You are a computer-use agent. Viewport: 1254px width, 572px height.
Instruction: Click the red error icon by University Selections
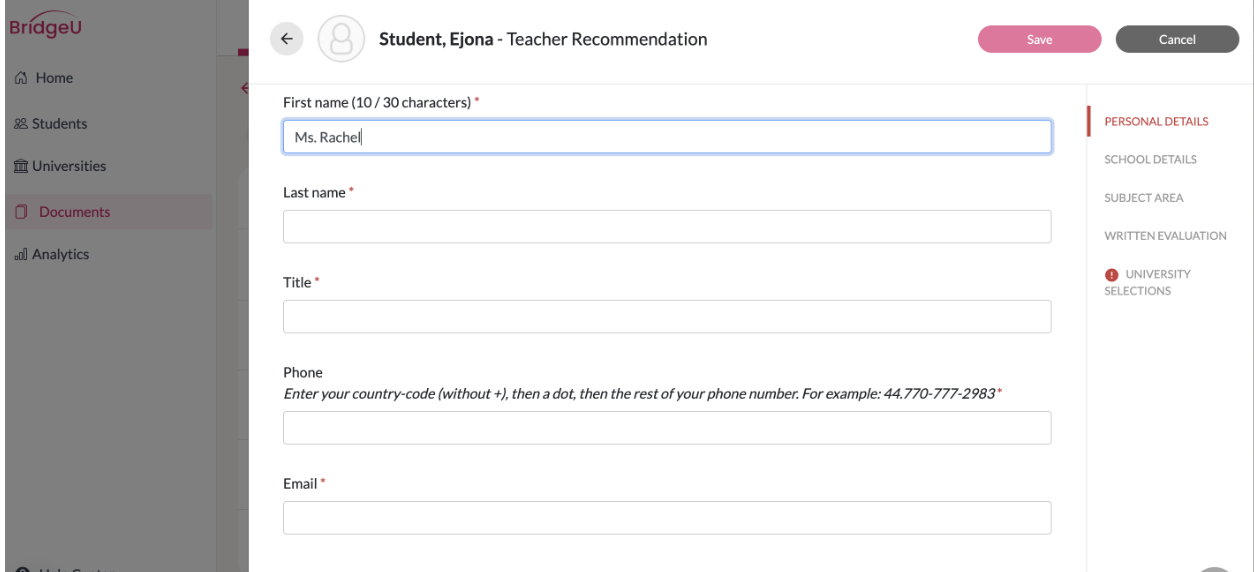[x=1111, y=274]
